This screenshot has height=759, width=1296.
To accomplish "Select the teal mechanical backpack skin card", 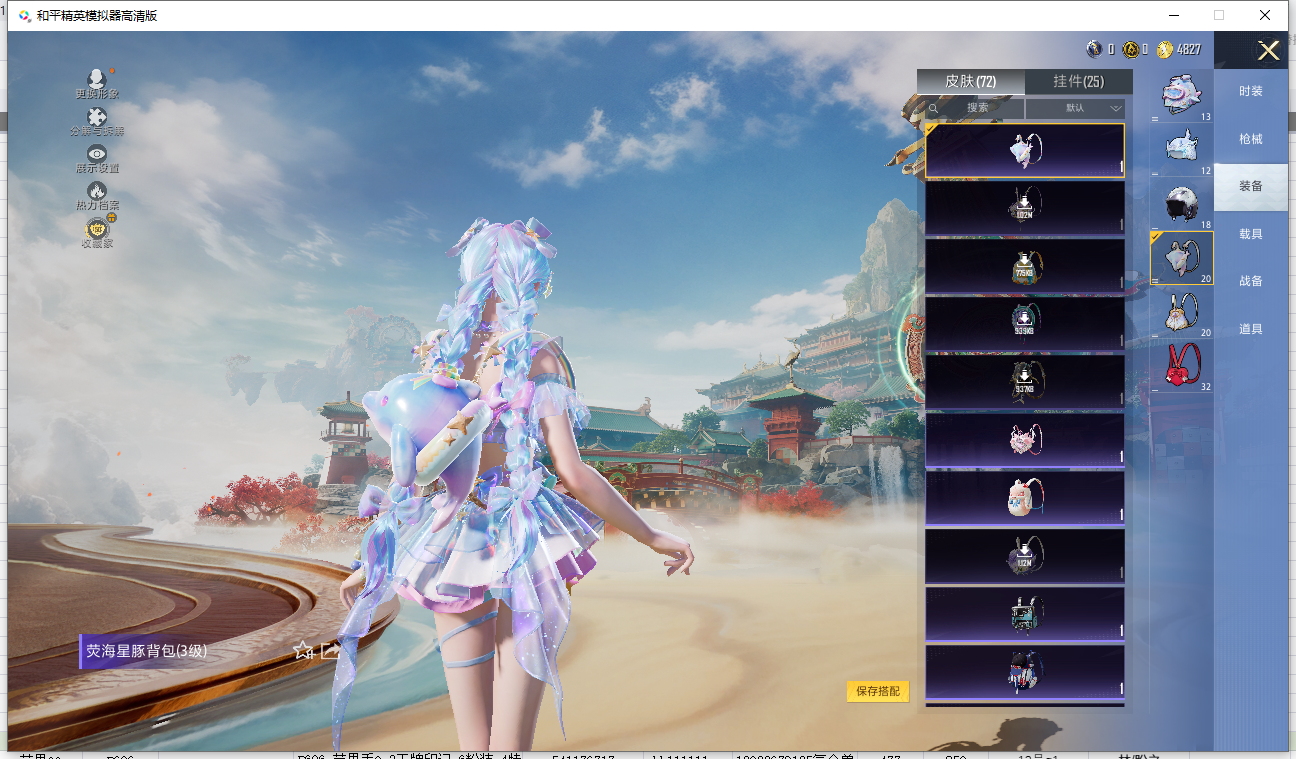I will pos(1025,614).
